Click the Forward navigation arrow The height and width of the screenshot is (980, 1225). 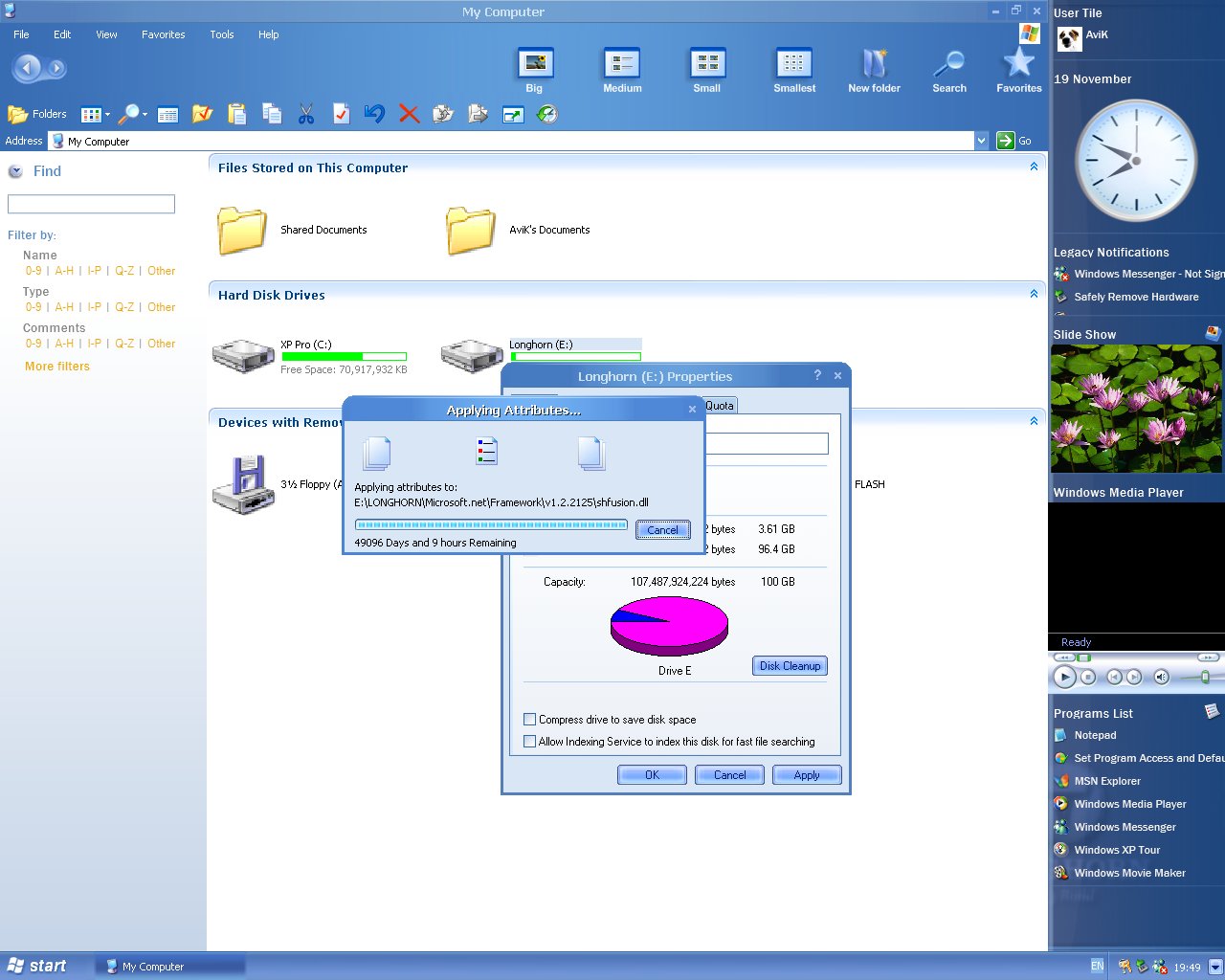[56, 68]
